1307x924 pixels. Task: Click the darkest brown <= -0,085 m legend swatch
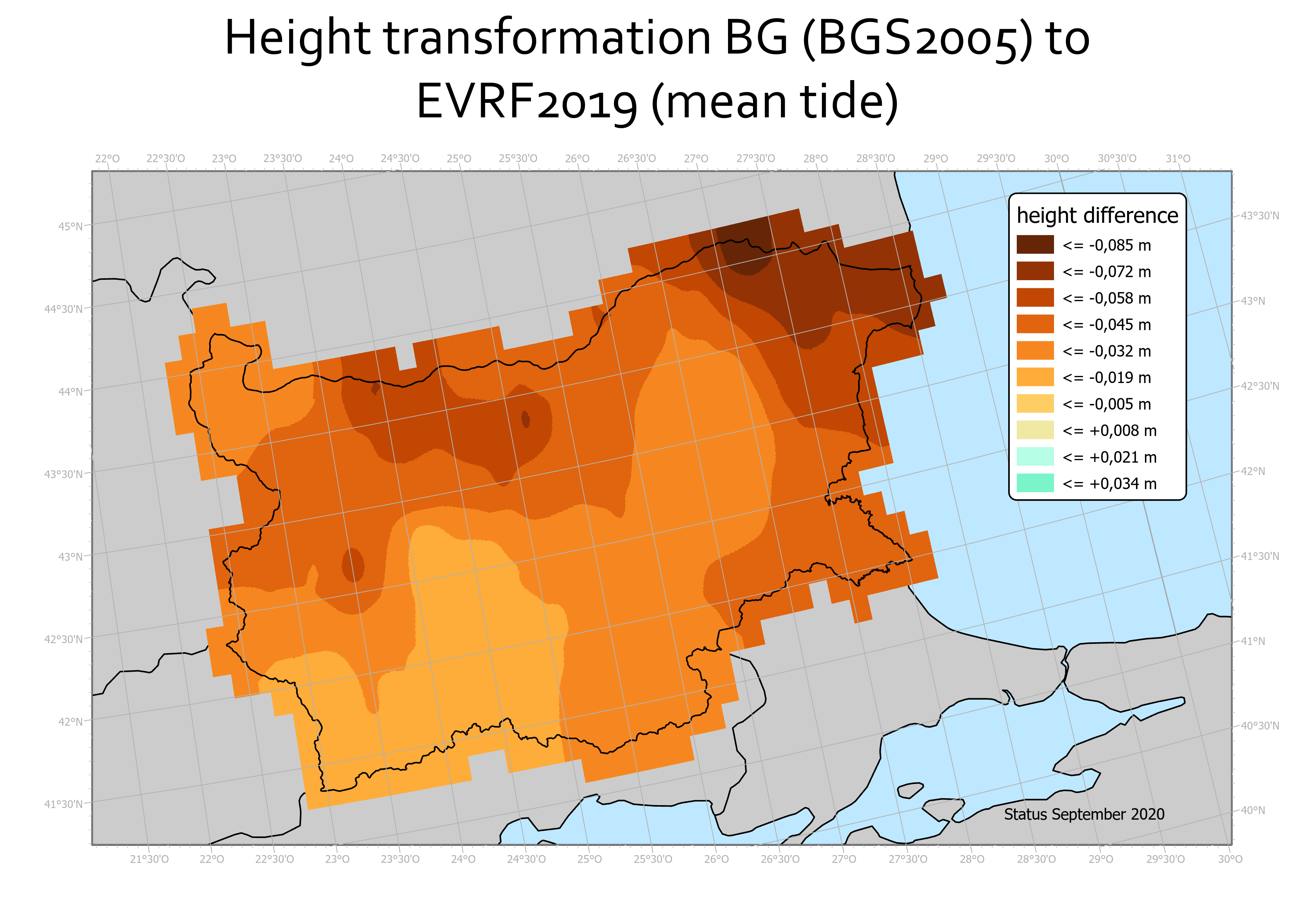coord(1035,245)
